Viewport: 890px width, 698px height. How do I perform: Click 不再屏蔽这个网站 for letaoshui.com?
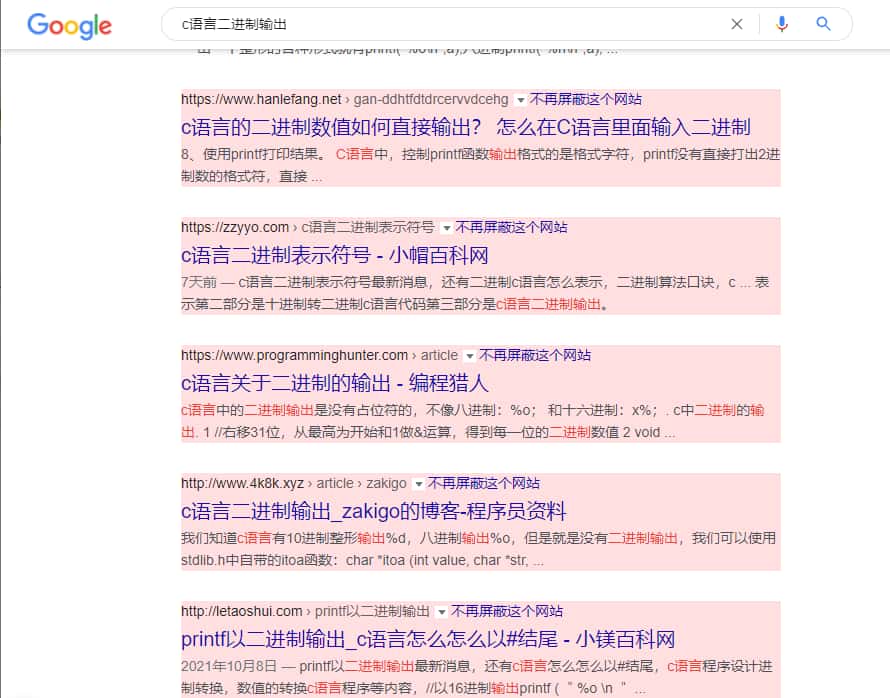click(507, 611)
